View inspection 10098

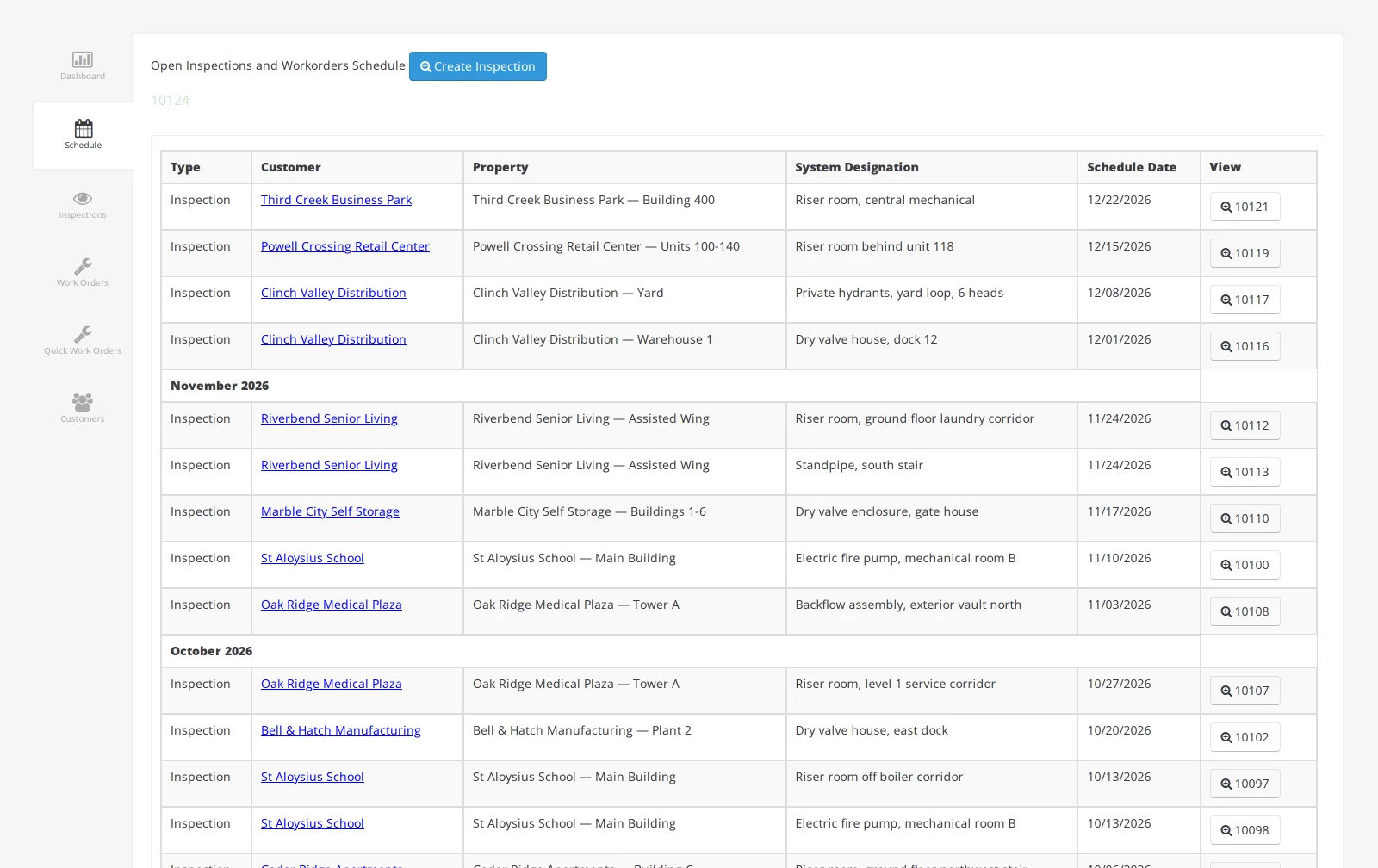[x=1245, y=830]
